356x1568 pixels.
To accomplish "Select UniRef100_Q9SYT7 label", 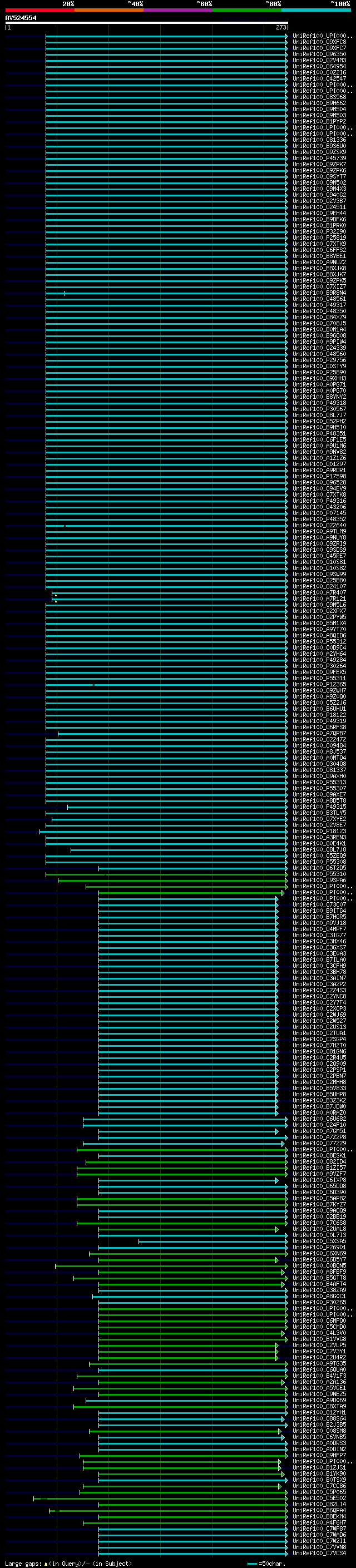I will pos(319,176).
